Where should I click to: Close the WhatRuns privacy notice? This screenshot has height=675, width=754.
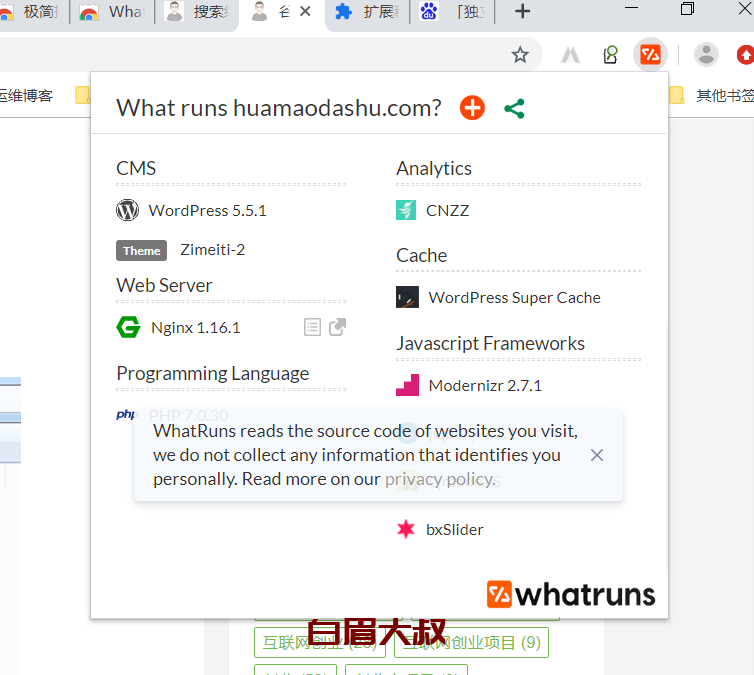597,455
